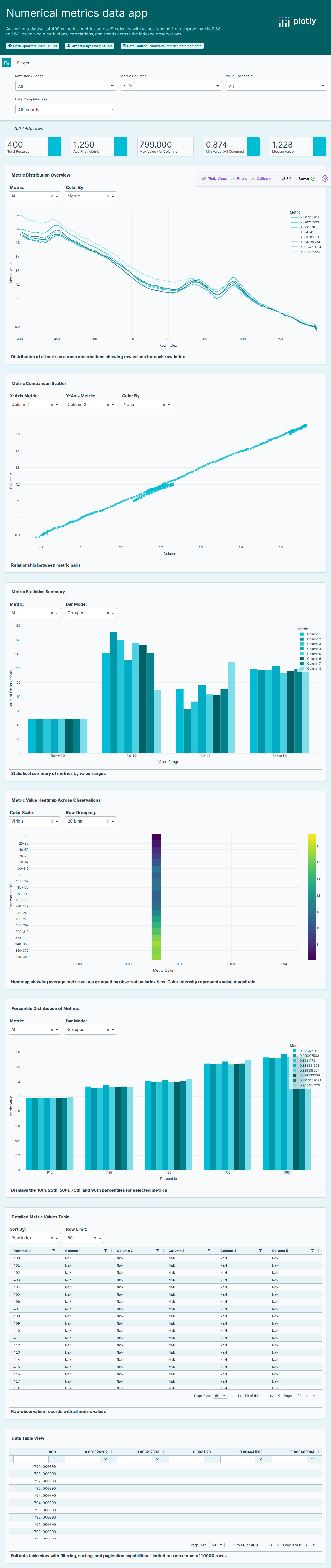Click the heatmap Viridis color scale bar
The width and height of the screenshot is (331, 1568).
point(312,897)
